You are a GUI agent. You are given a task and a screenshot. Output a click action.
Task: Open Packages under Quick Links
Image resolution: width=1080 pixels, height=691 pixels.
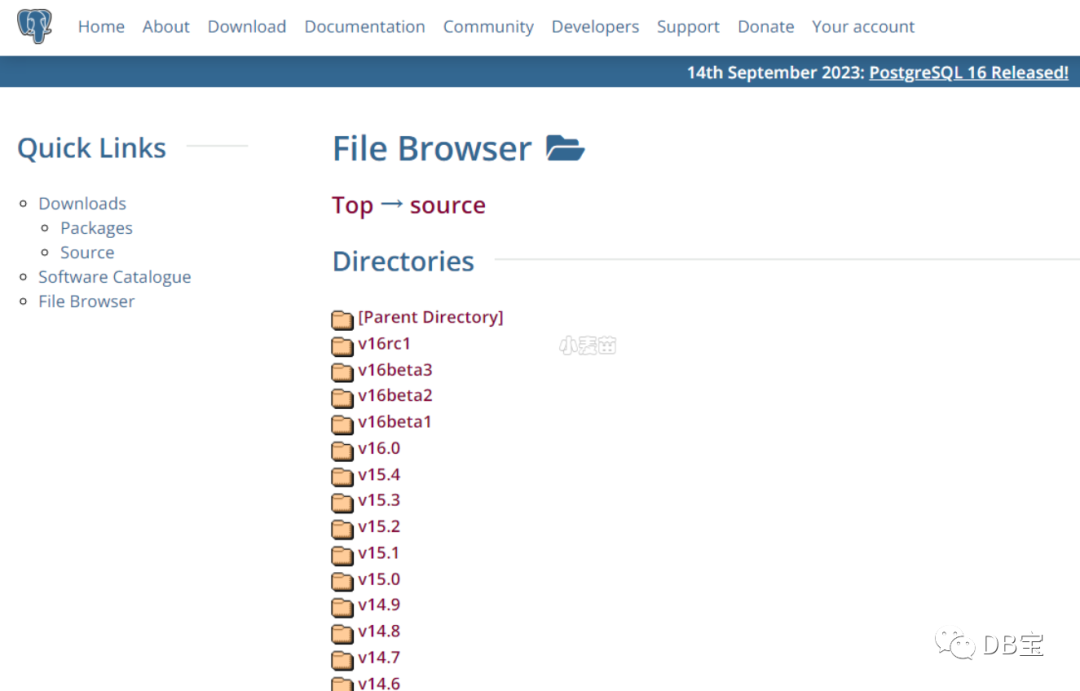pos(96,228)
